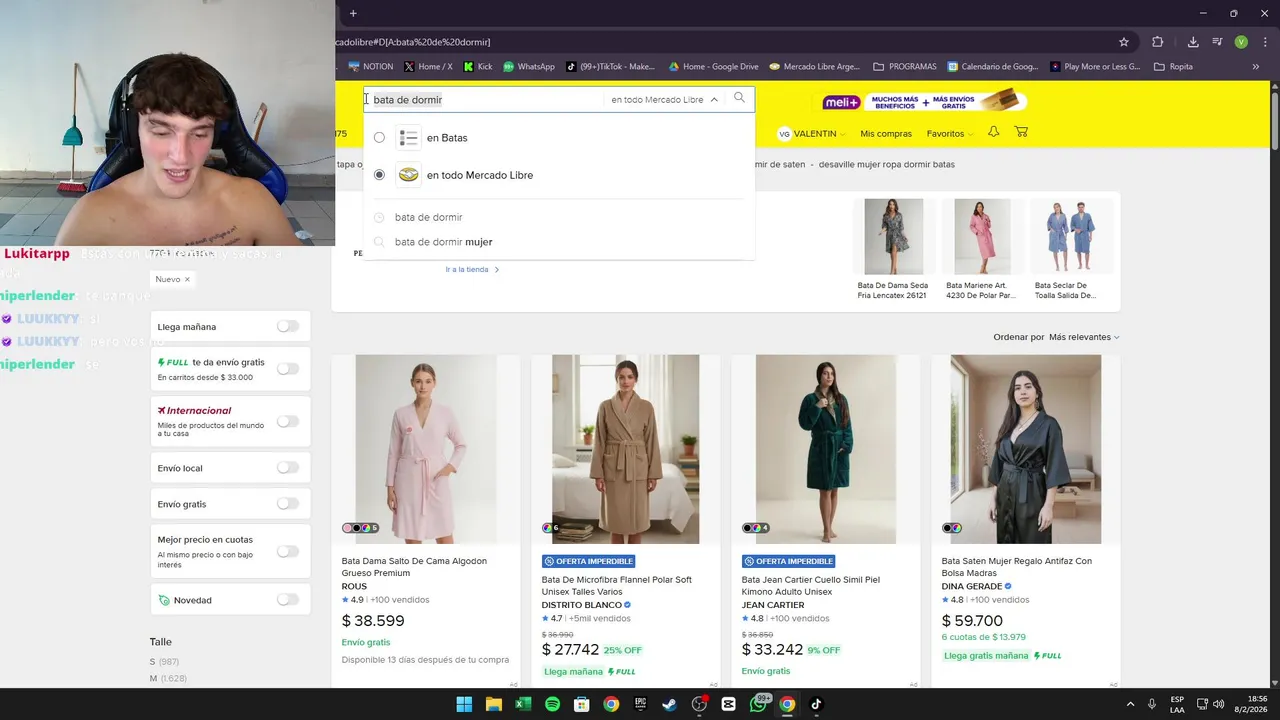This screenshot has width=1280, height=720.
Task: Toggle the Envío gratis filter switch
Action: [x=288, y=503]
